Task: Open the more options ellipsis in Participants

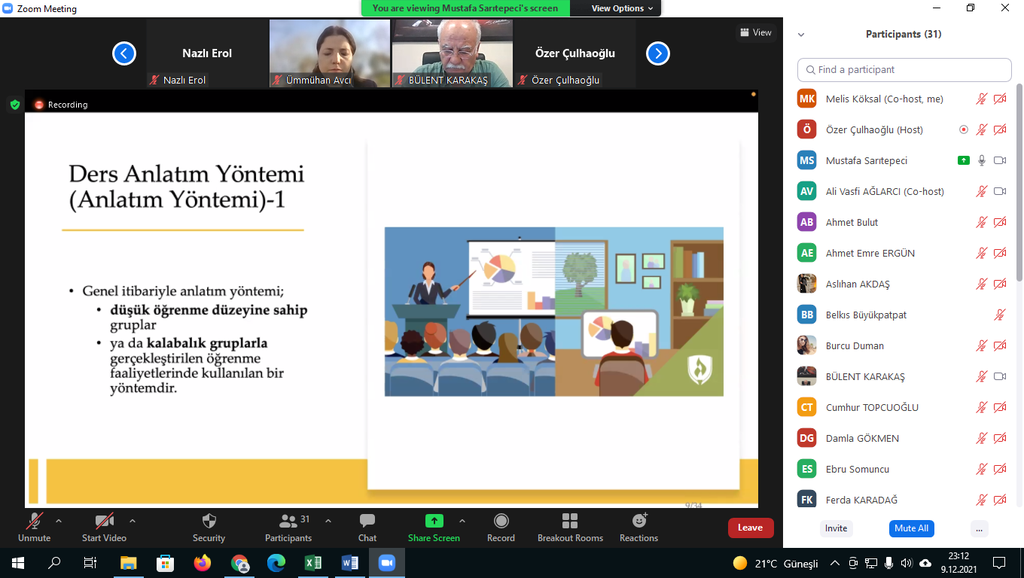Action: (979, 528)
